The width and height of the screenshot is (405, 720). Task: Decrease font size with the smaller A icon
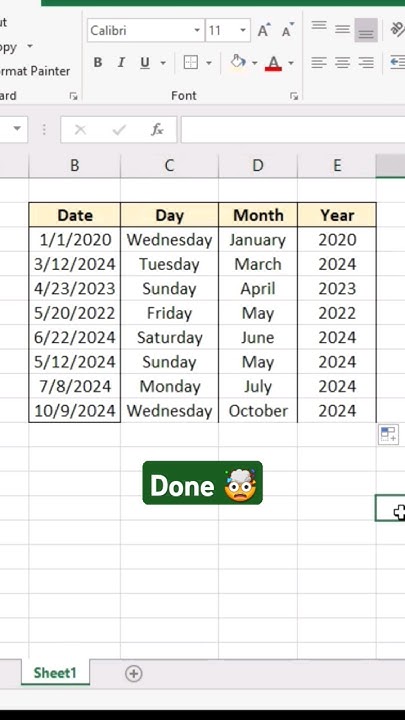288,31
